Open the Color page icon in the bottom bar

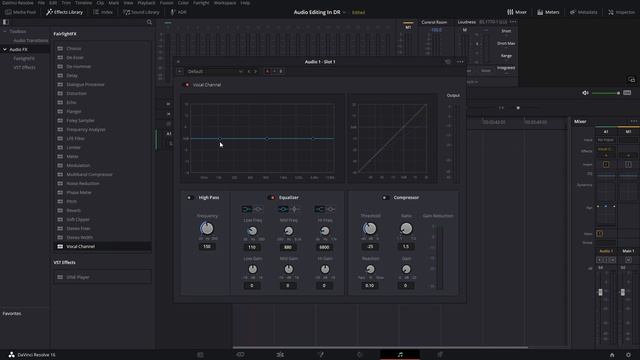point(360,355)
